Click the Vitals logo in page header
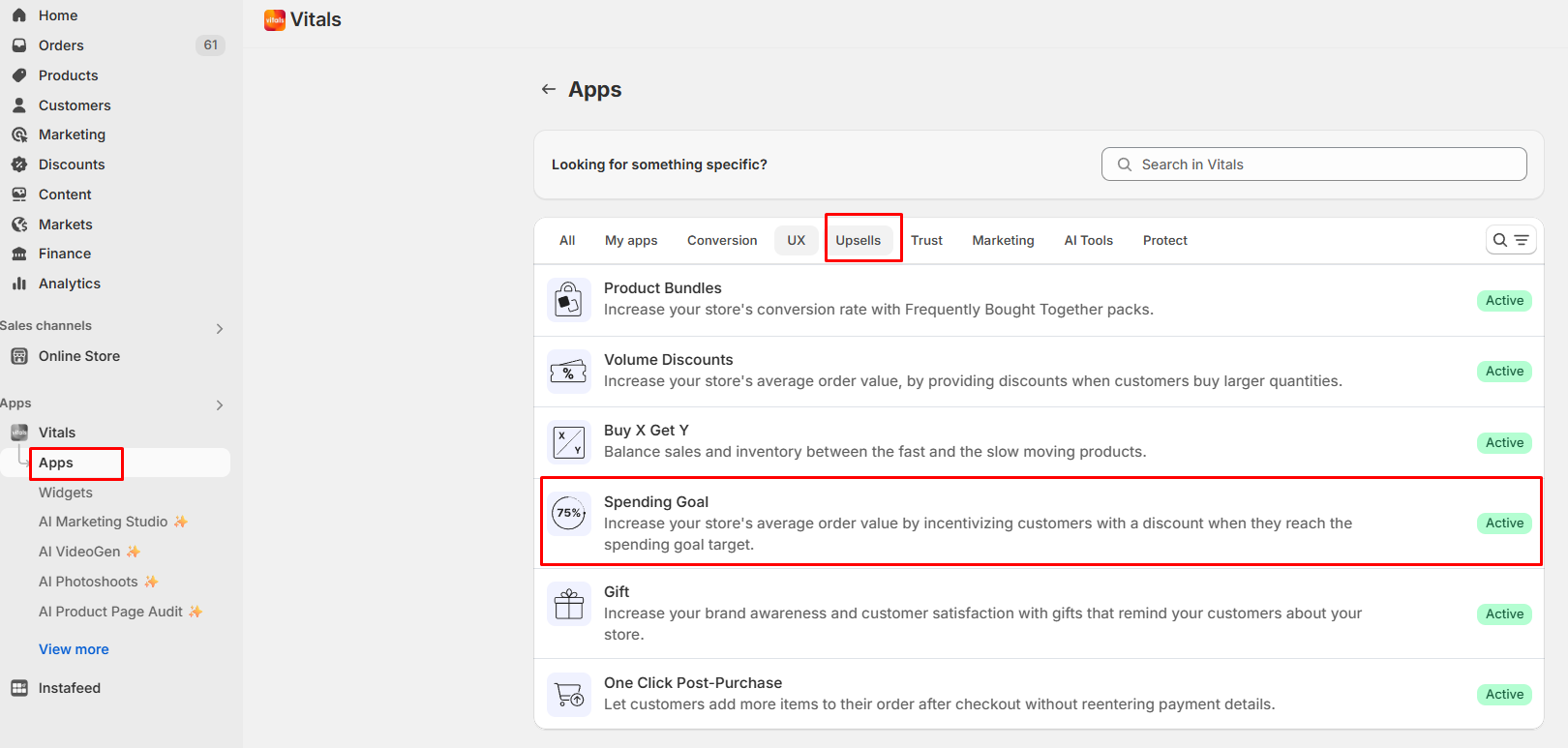Screen dimensions: 1568x748 click(x=275, y=19)
